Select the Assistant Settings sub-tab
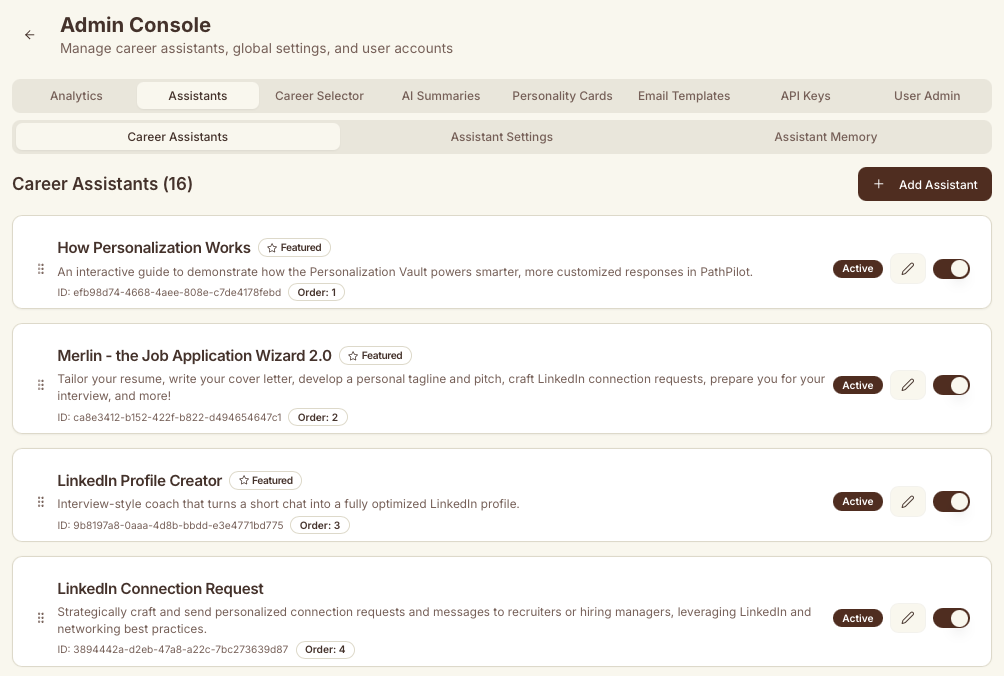 pos(501,137)
